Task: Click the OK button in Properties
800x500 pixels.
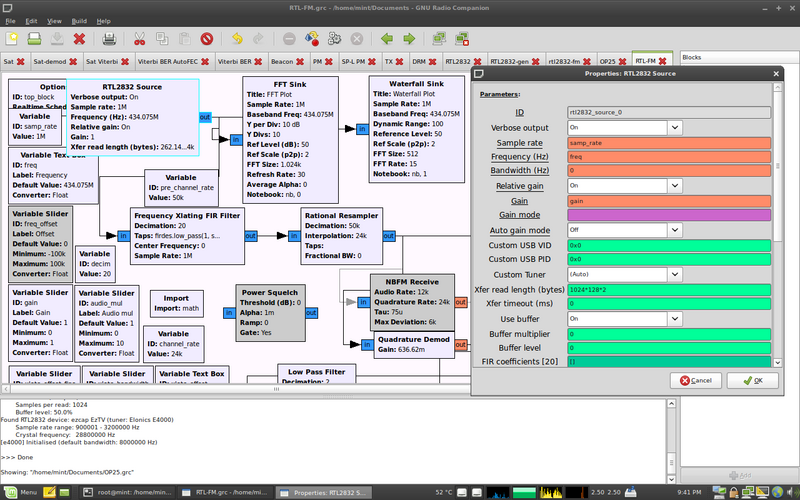Action: [x=751, y=380]
